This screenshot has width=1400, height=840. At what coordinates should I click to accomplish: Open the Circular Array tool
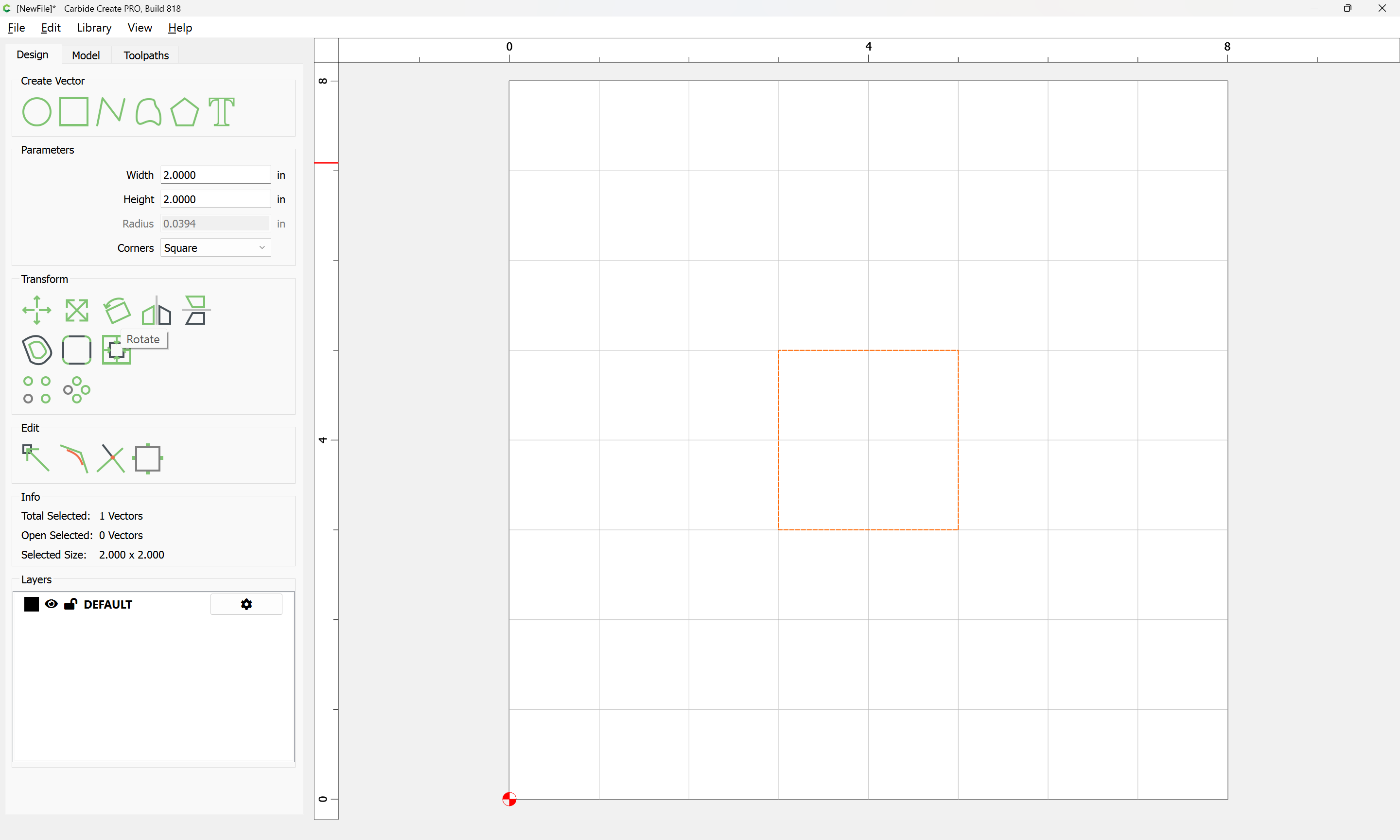[76, 390]
